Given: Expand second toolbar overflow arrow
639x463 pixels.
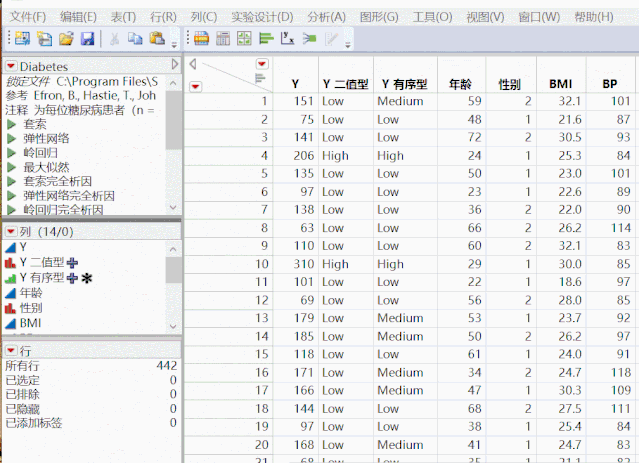Looking at the screenshot, I should point(348,45).
